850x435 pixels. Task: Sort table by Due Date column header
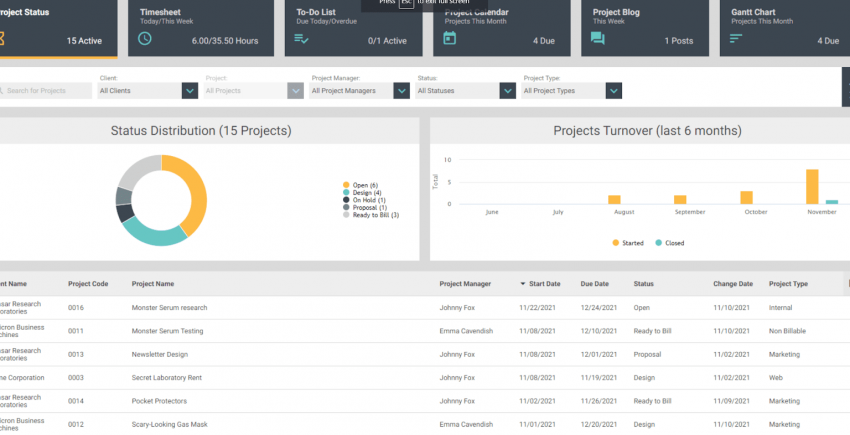point(594,284)
